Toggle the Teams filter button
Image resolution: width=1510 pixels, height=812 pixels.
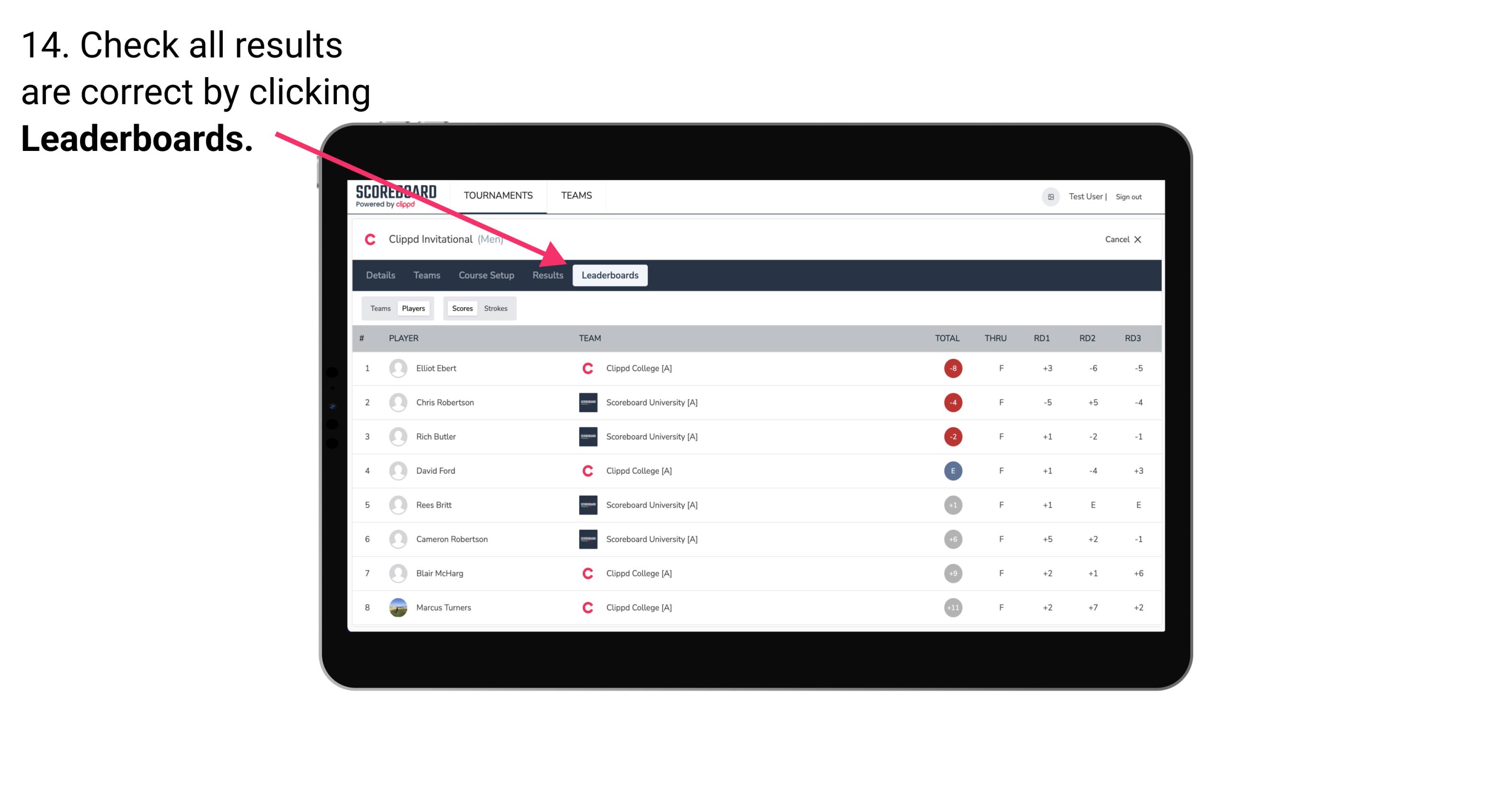380,308
